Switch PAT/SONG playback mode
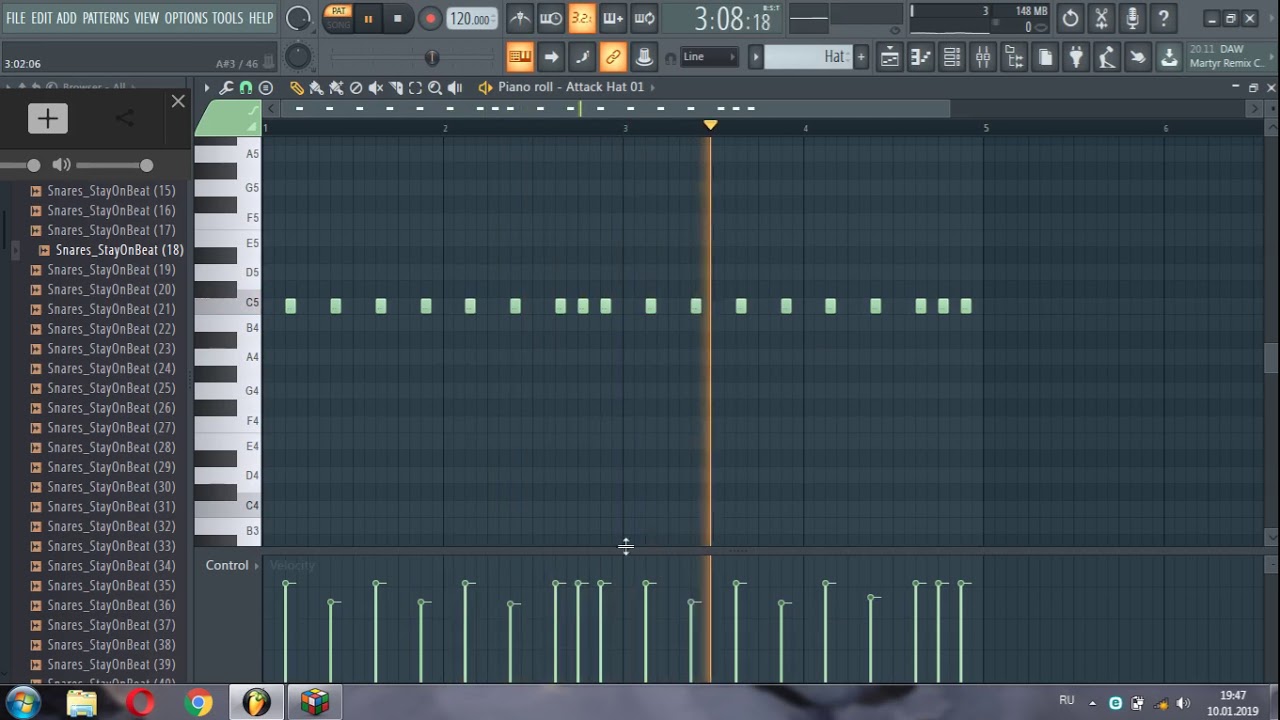The image size is (1280, 720). pos(339,18)
